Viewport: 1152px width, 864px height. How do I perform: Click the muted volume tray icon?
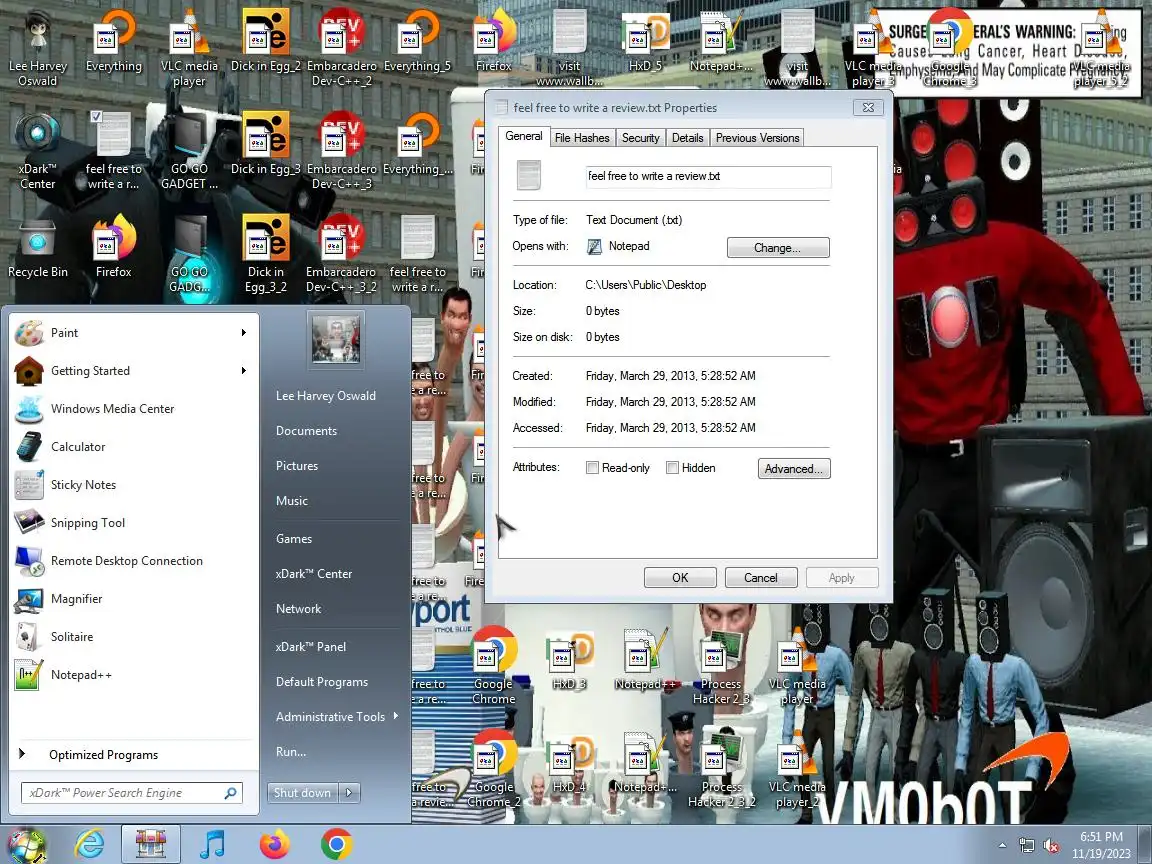(1051, 846)
